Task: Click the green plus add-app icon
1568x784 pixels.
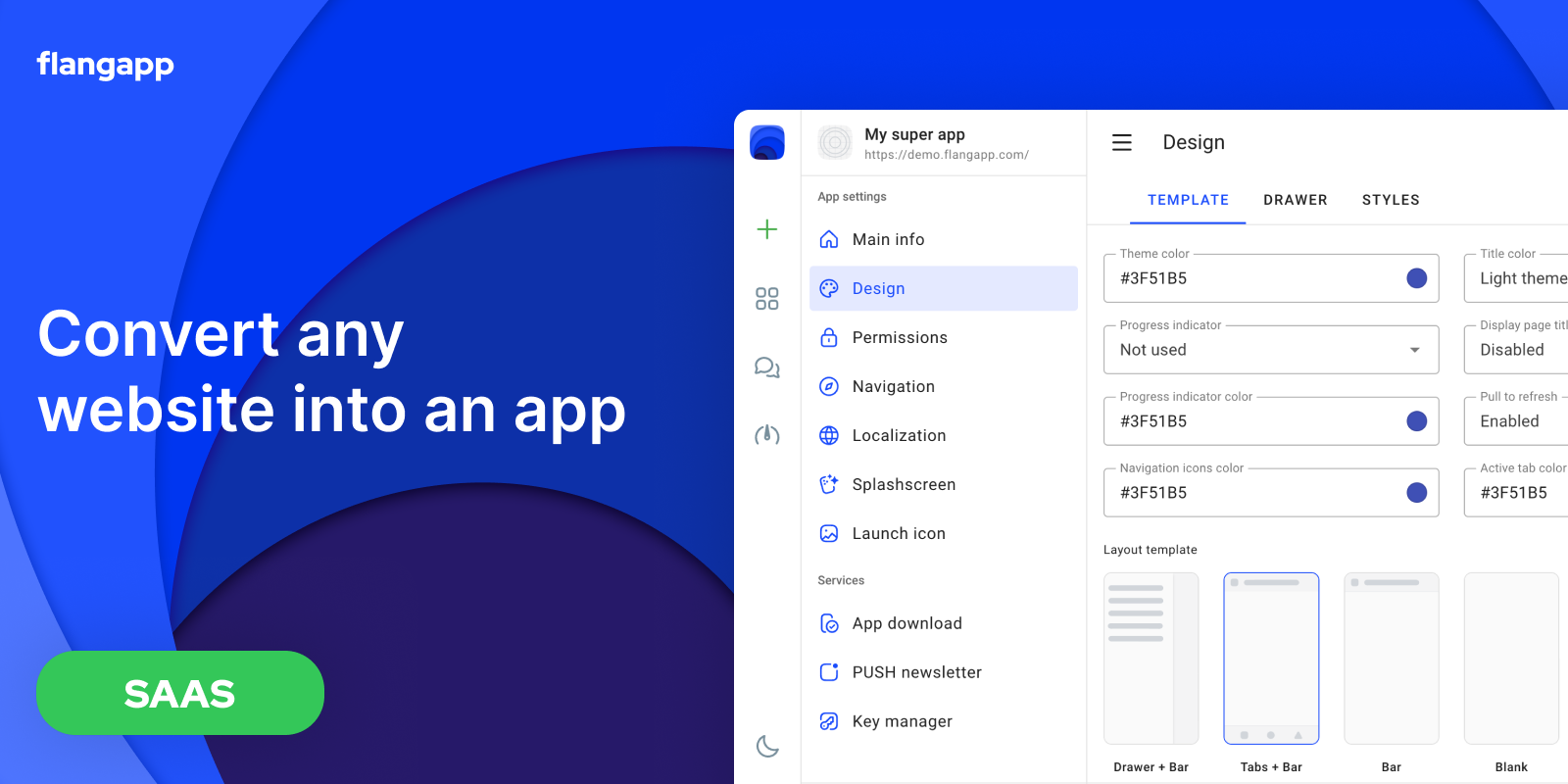Action: click(767, 229)
